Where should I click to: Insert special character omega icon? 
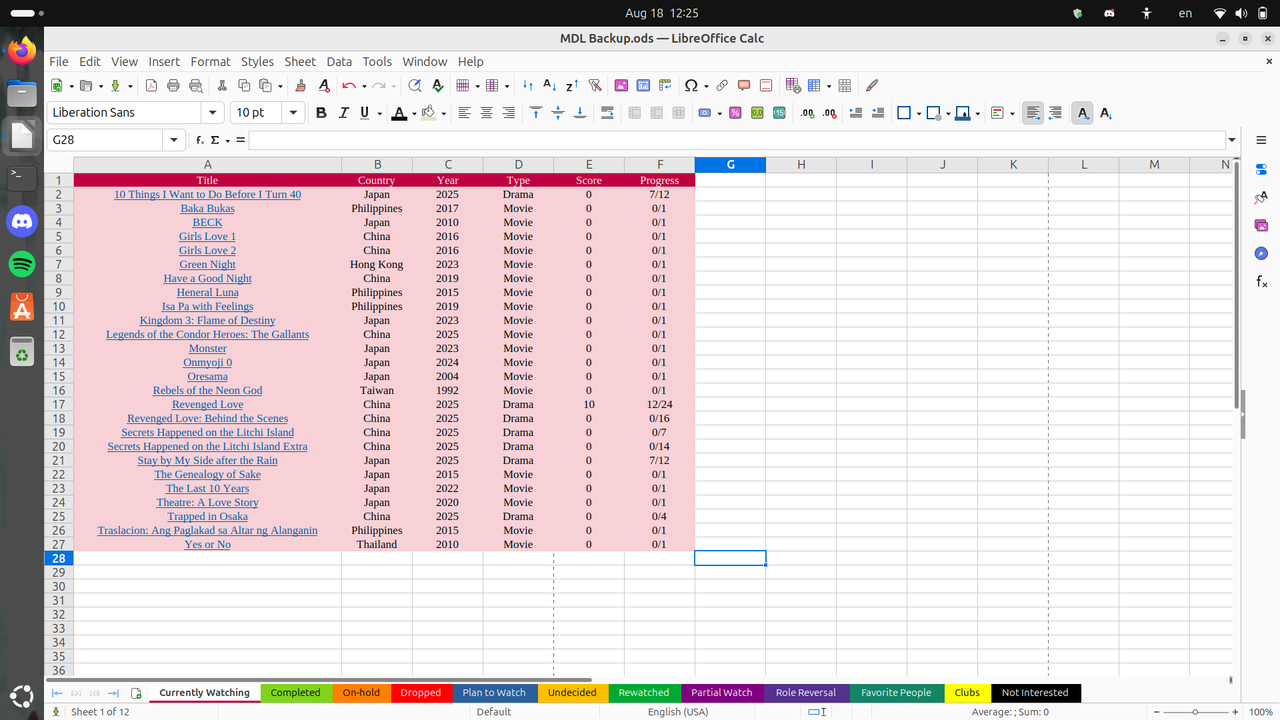pyautogui.click(x=690, y=86)
